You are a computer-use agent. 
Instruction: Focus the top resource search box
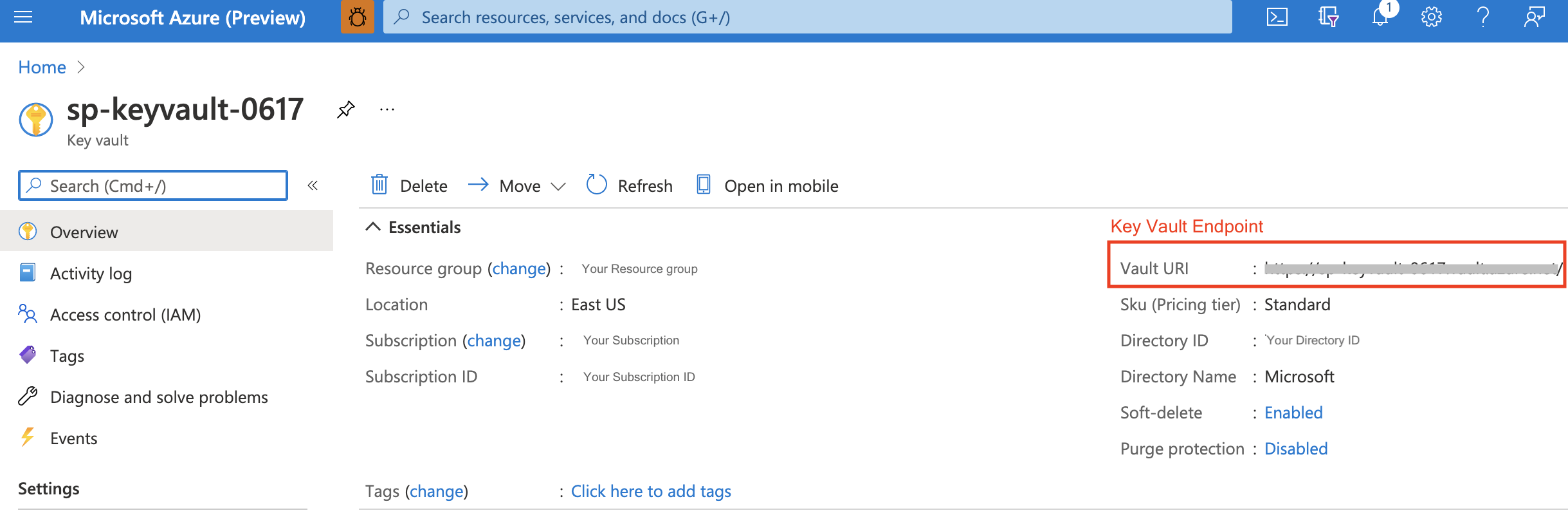click(x=807, y=17)
